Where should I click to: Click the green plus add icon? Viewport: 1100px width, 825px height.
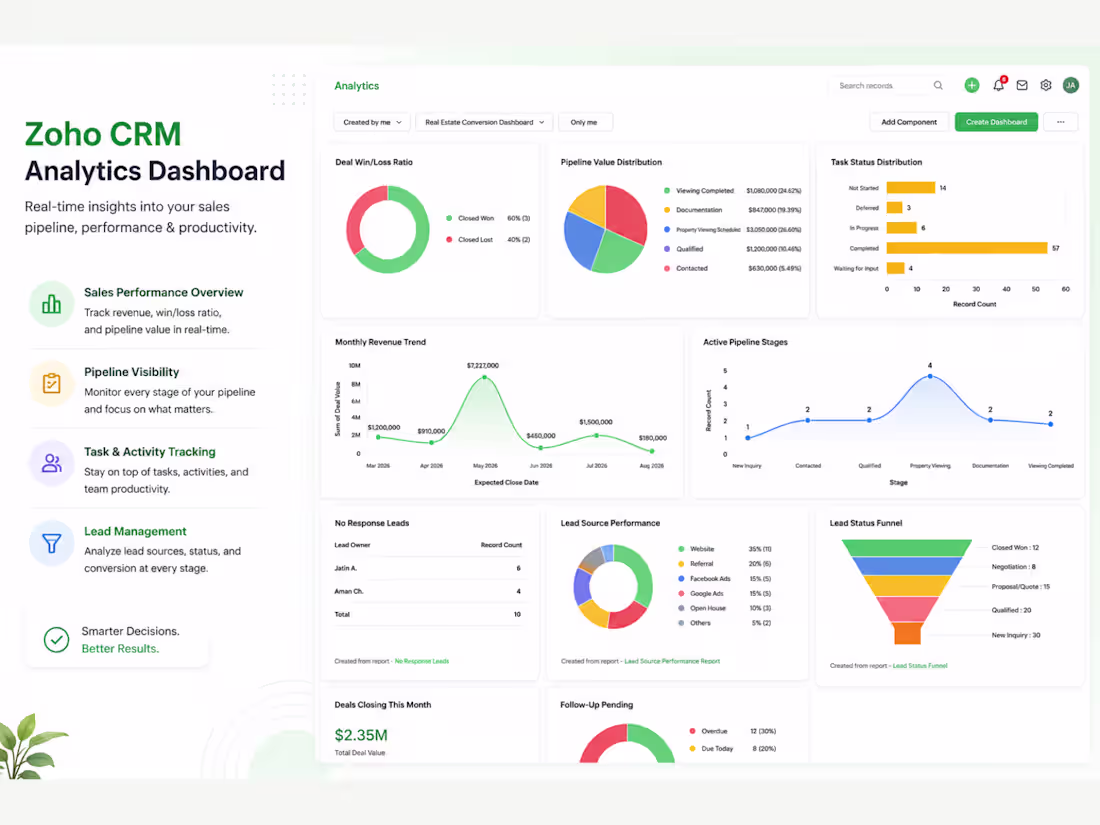(x=972, y=85)
